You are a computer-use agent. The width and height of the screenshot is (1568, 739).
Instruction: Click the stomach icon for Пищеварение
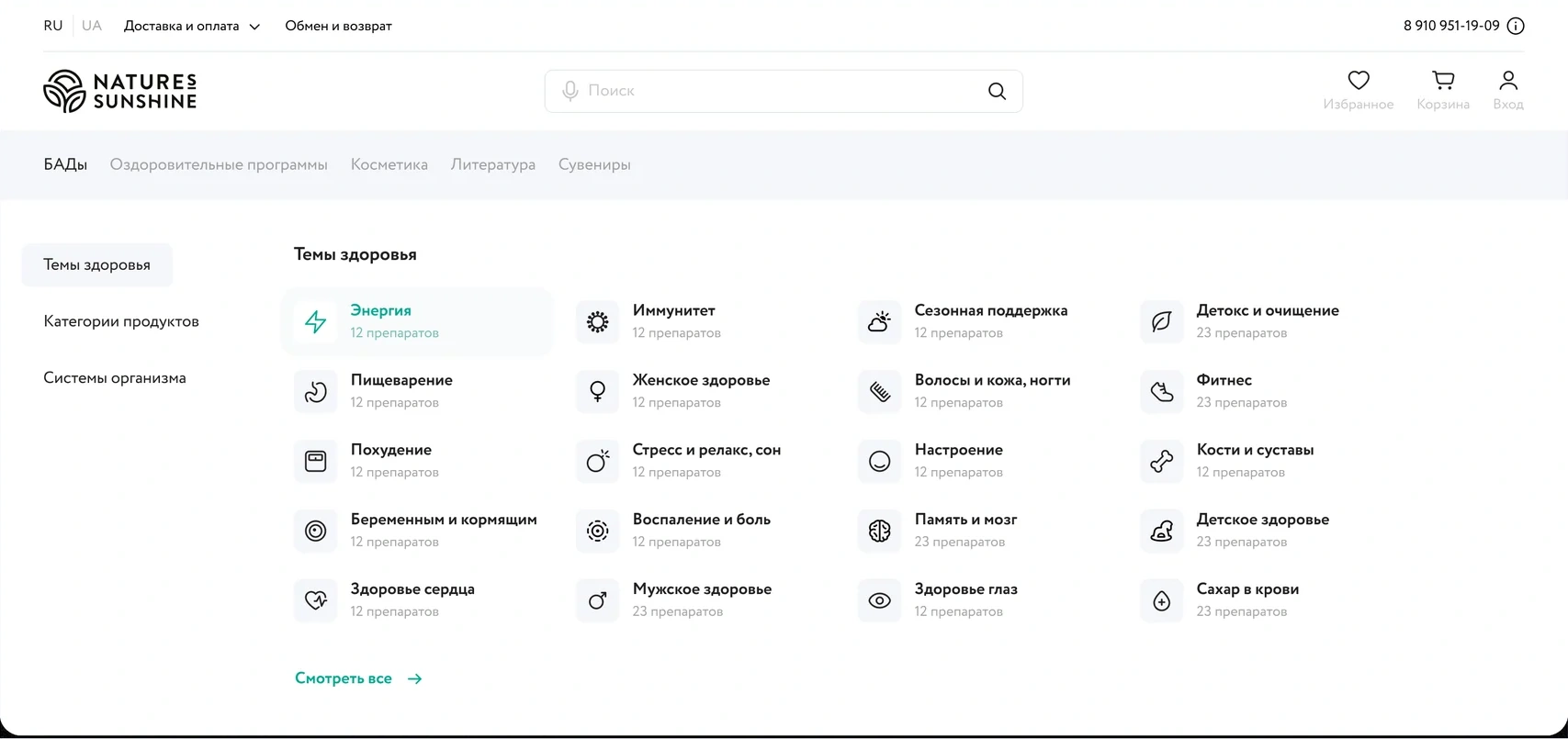(x=315, y=392)
